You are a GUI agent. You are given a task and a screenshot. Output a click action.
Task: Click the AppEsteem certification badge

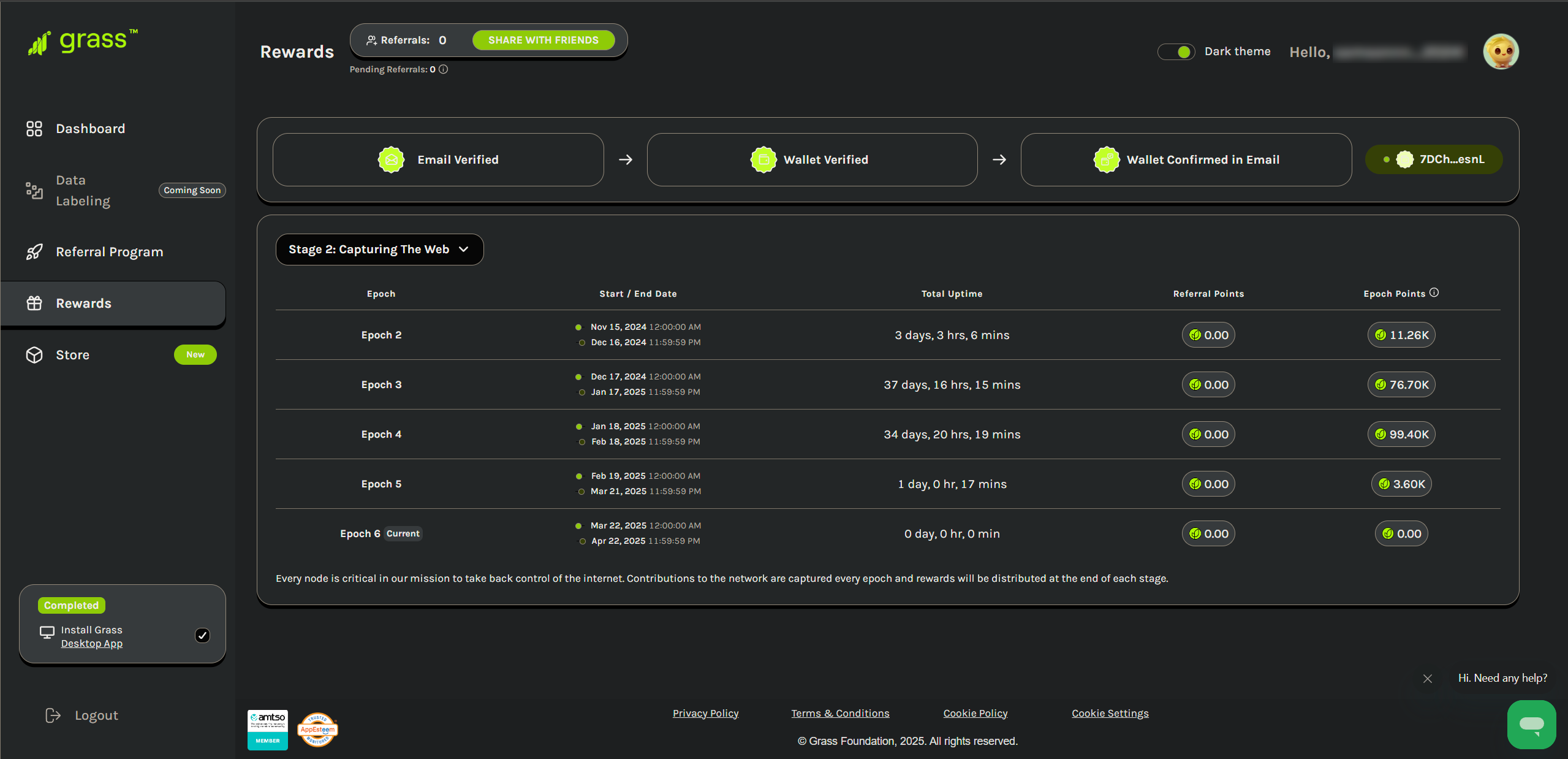(x=317, y=730)
